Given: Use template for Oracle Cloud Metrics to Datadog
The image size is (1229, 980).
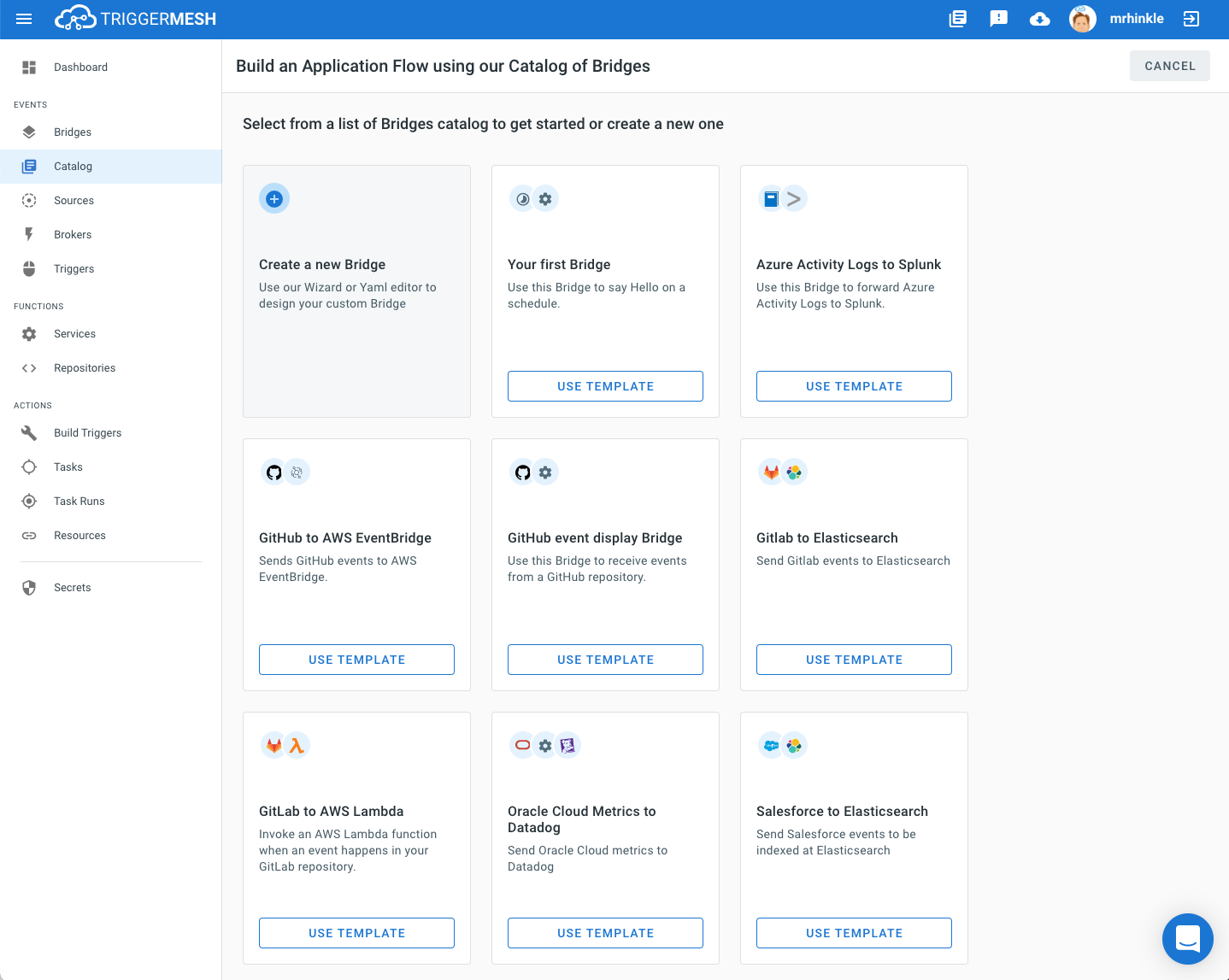Looking at the screenshot, I should (x=605, y=933).
